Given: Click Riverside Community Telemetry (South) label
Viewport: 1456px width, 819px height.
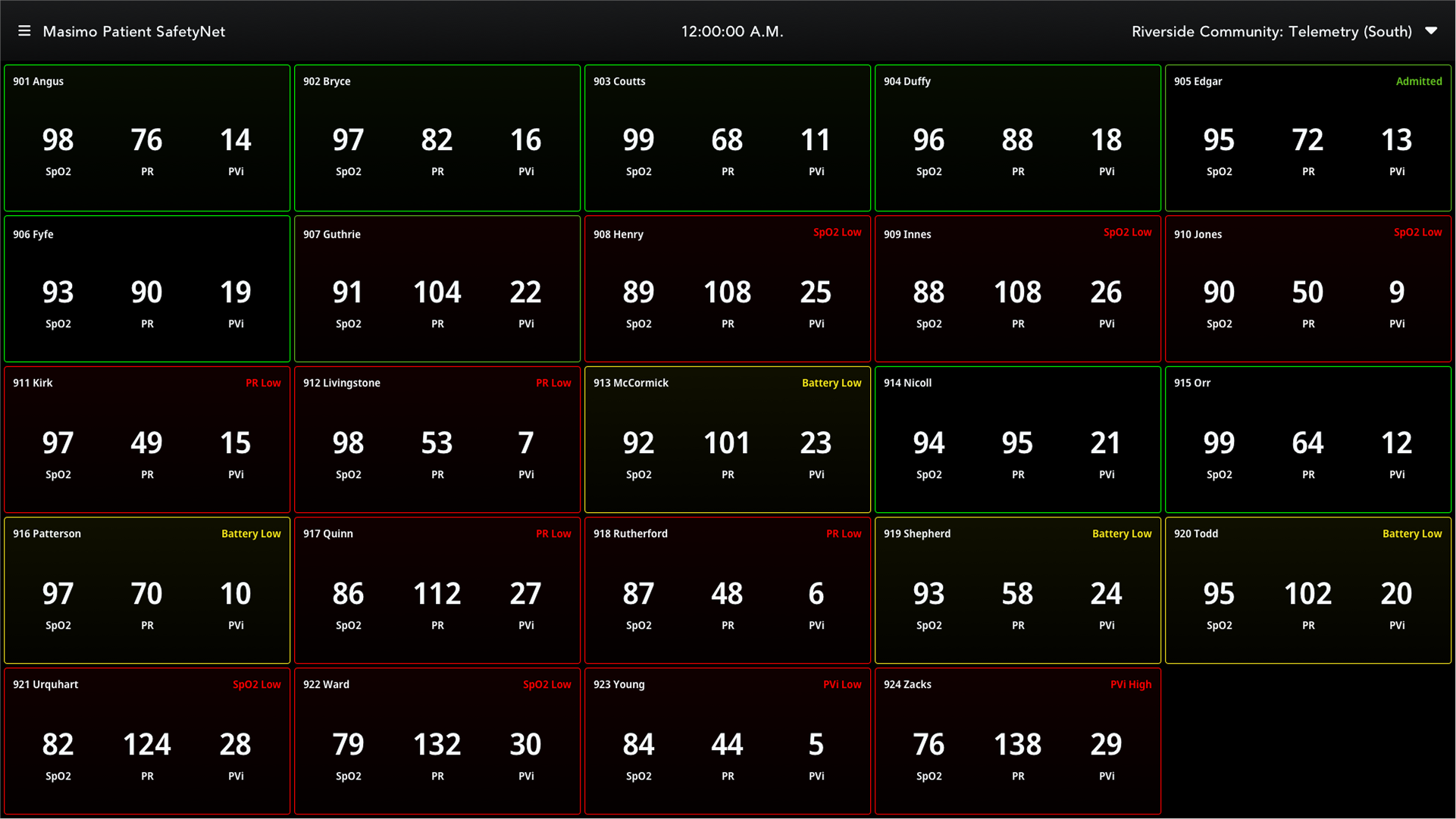Looking at the screenshot, I should (1271, 32).
